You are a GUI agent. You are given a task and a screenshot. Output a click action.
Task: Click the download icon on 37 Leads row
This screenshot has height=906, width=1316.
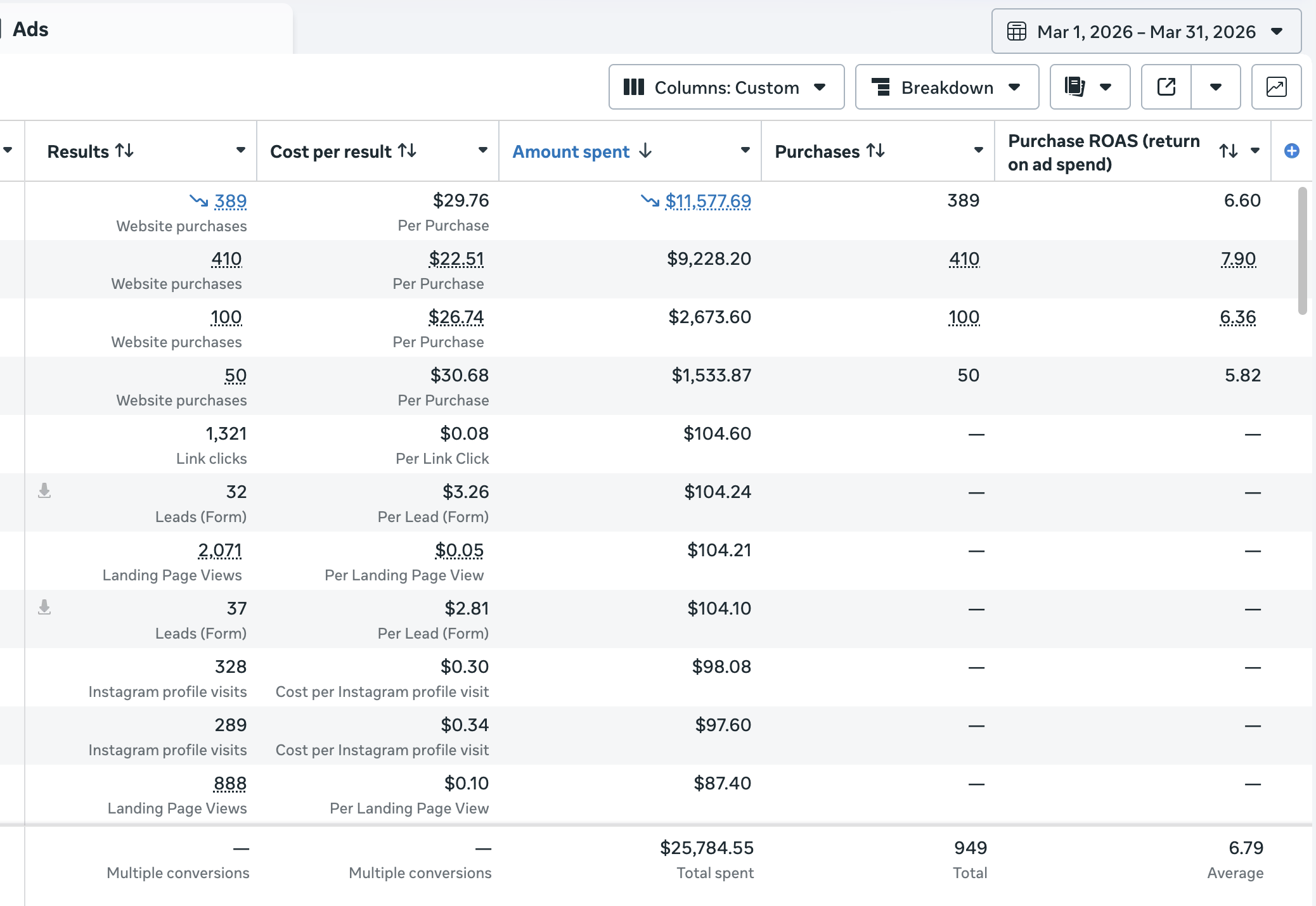click(x=44, y=607)
